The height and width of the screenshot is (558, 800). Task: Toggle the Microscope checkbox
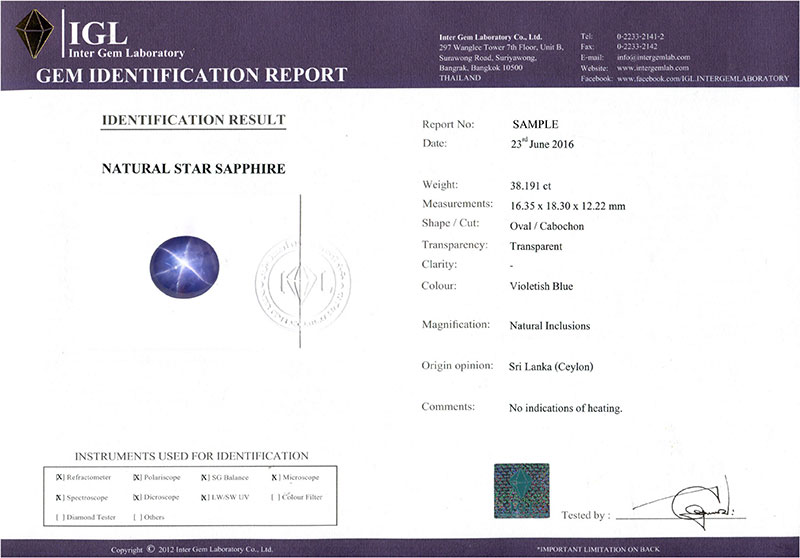coord(276,477)
